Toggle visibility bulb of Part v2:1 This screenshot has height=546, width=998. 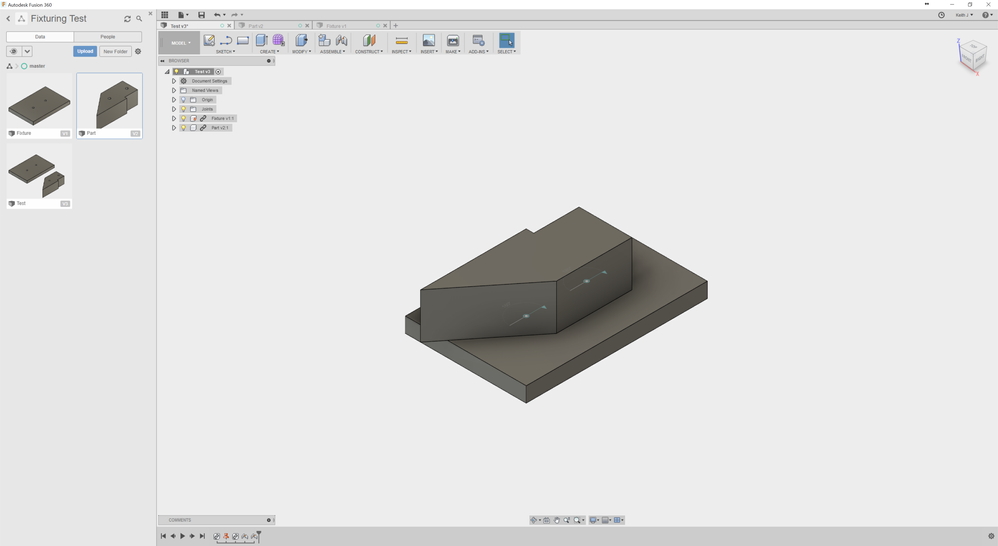[x=183, y=128]
